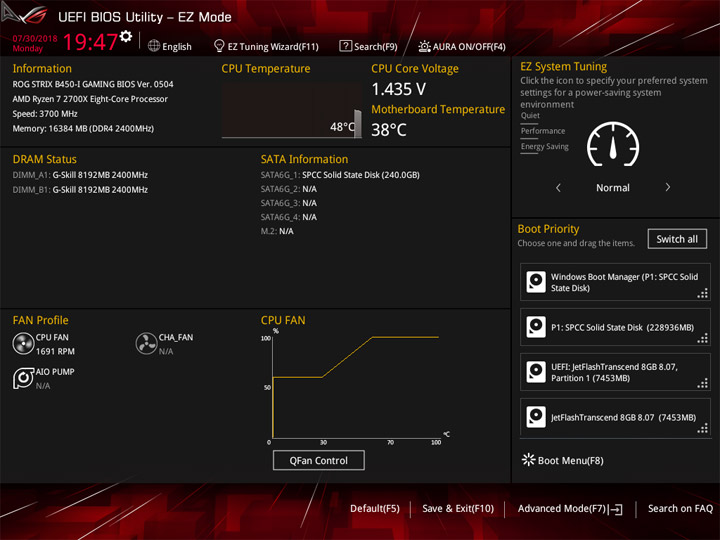
Task: Click the Memory: 16384 MB line
Action: click(x=83, y=128)
